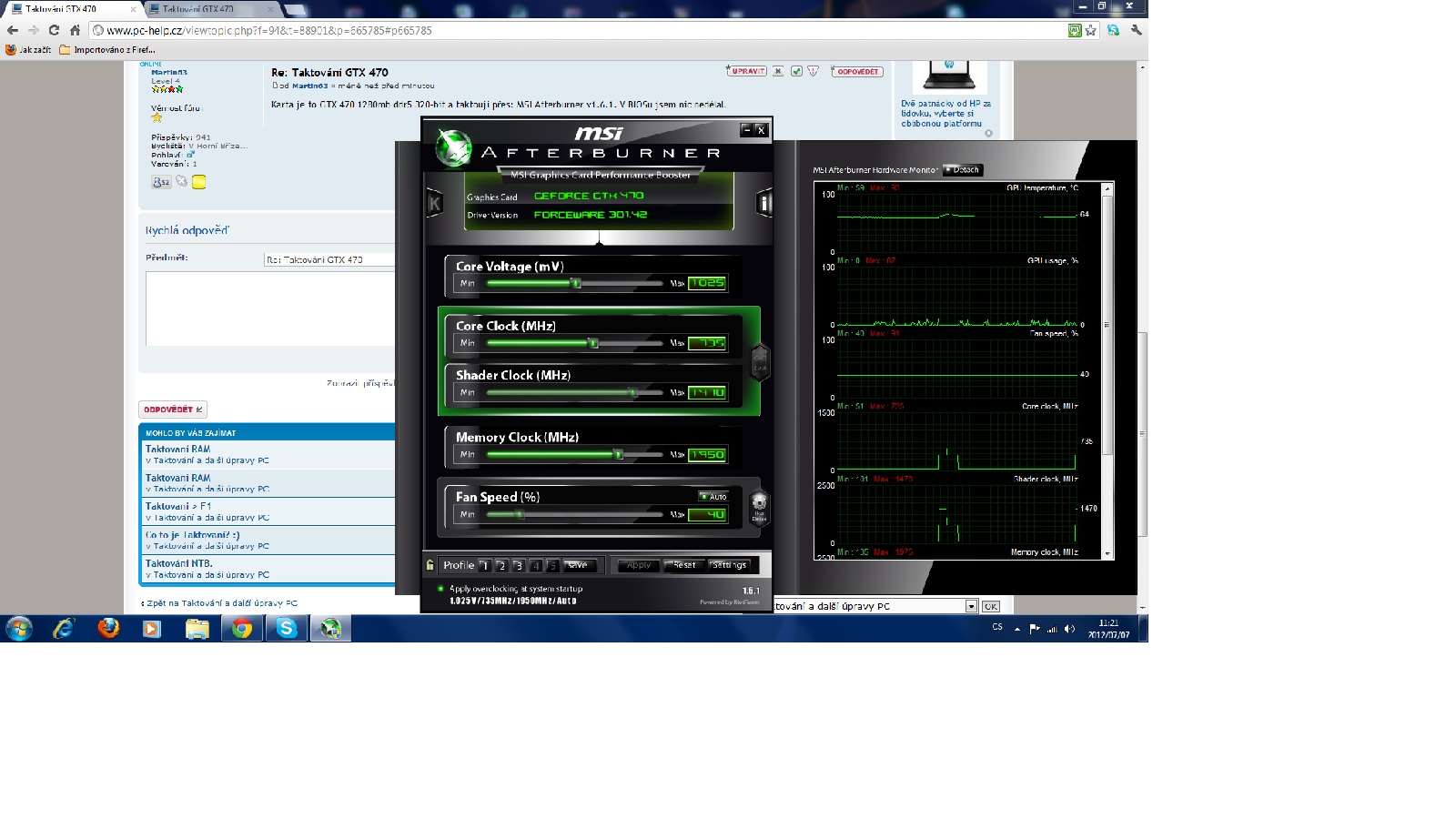Select Afterburner profile 1
The image size is (1456, 819).
click(x=484, y=566)
